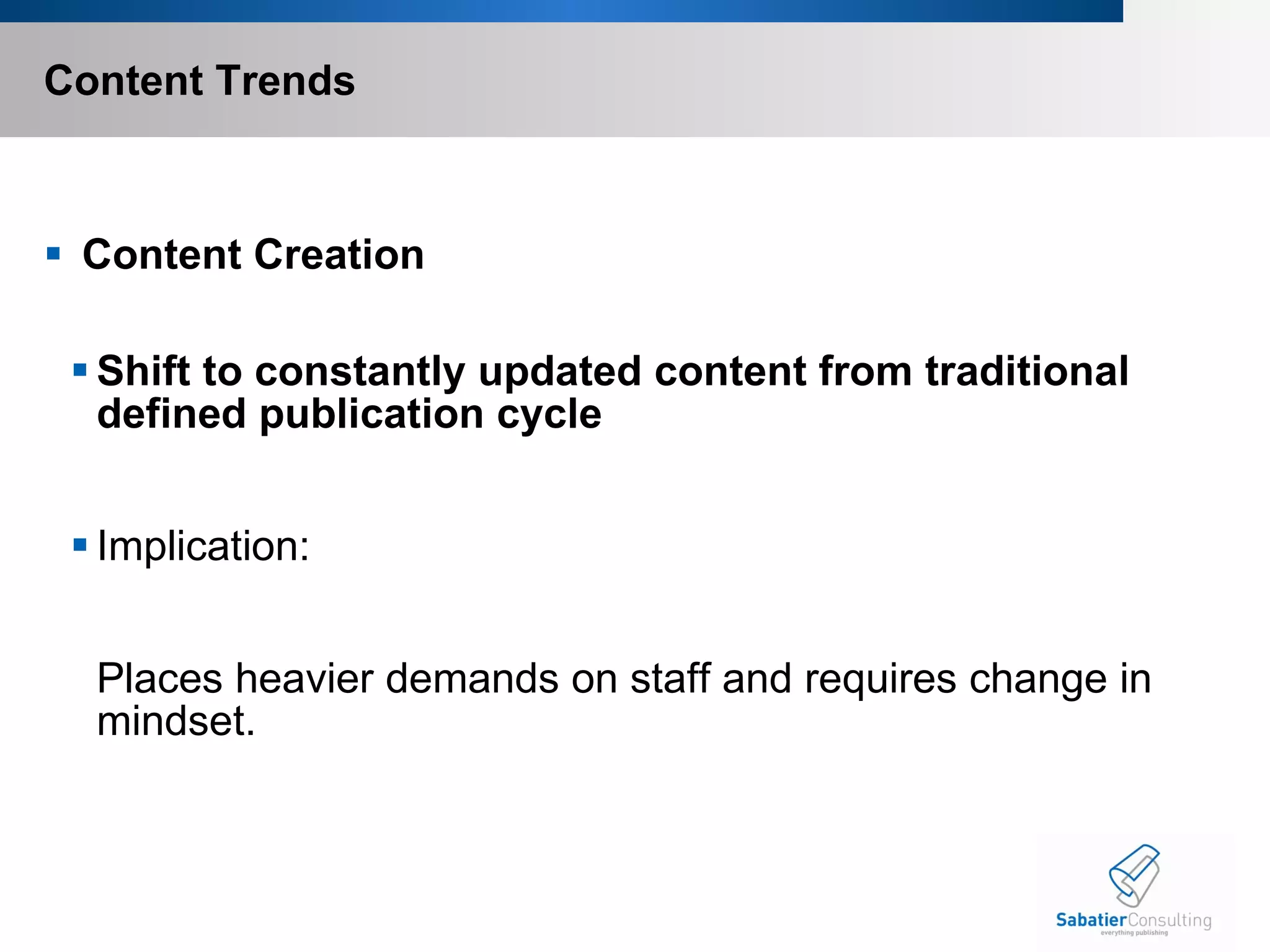Click the word 'mindset.'
This screenshot has width=1270, height=952.
pos(176,721)
